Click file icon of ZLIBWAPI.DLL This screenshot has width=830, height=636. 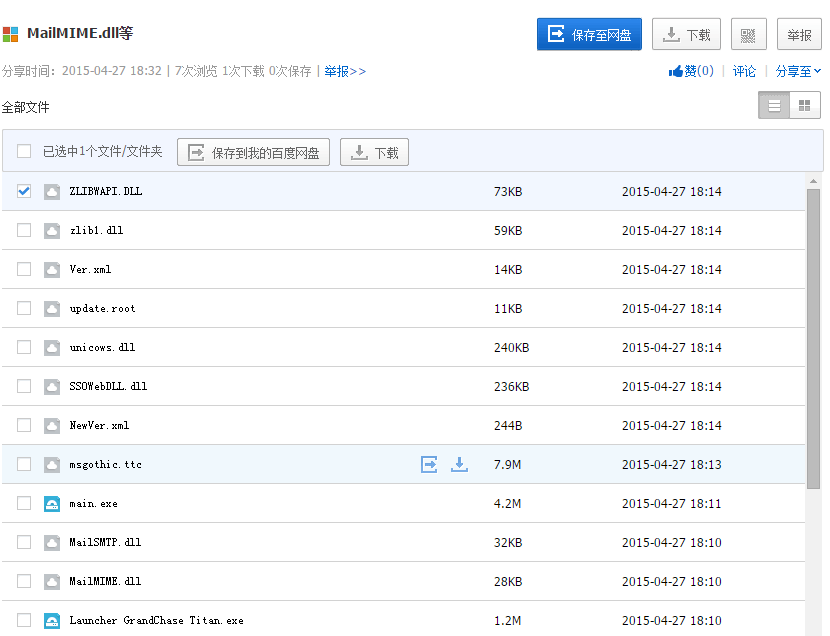[x=52, y=192]
